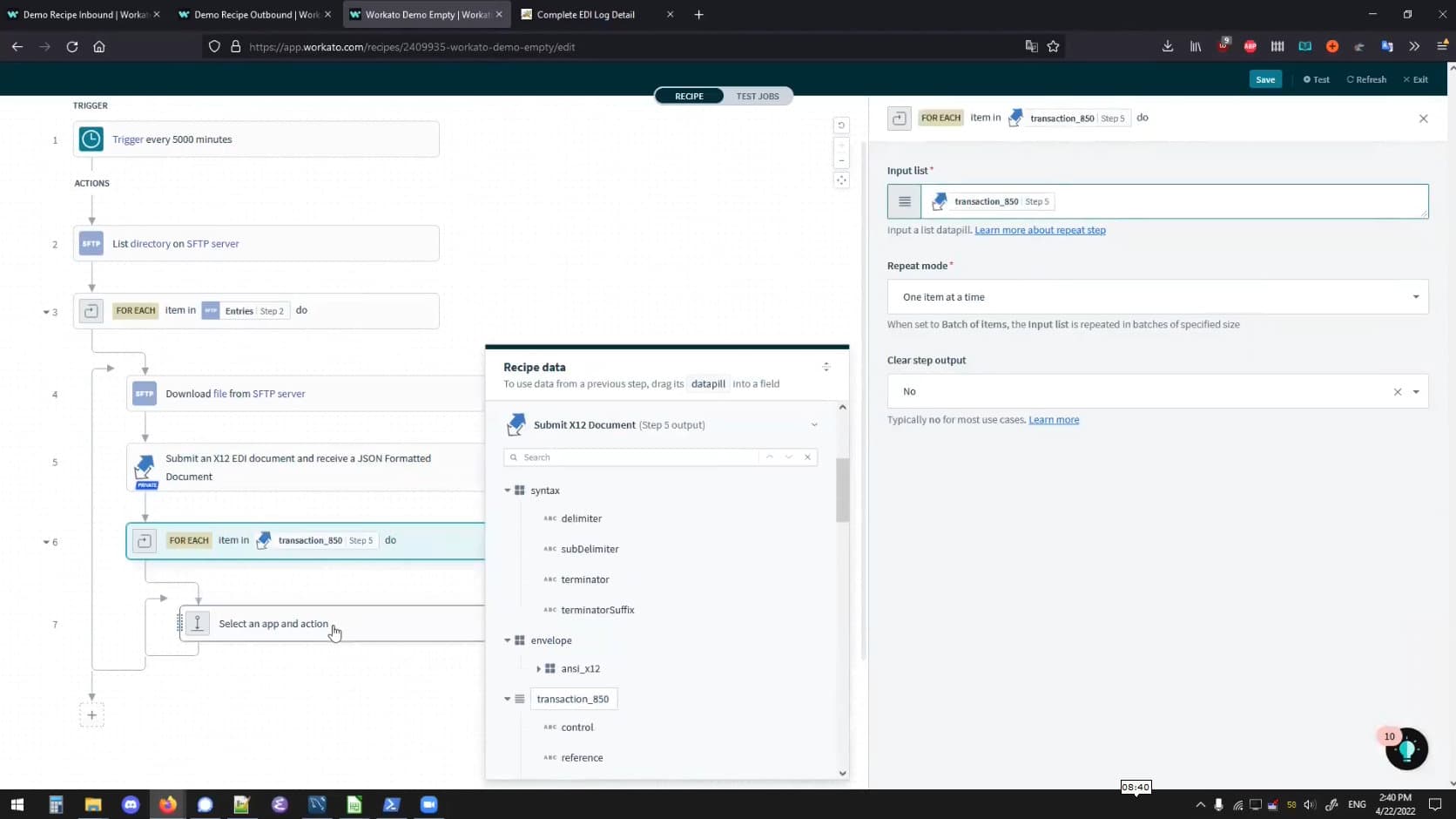Click the Recipe data panel scrollbar
Viewport: 1456px width, 819px height.
coord(842,491)
